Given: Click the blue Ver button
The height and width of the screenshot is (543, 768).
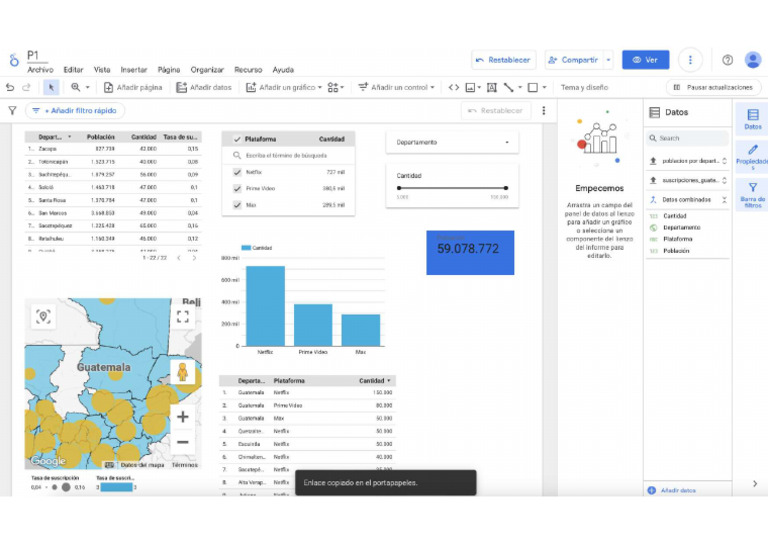Looking at the screenshot, I should (x=646, y=60).
